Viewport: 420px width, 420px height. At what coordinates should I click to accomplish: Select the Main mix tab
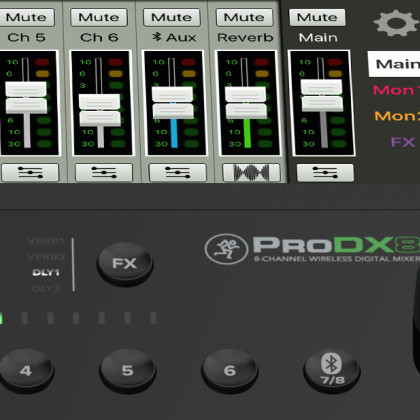coord(394,64)
